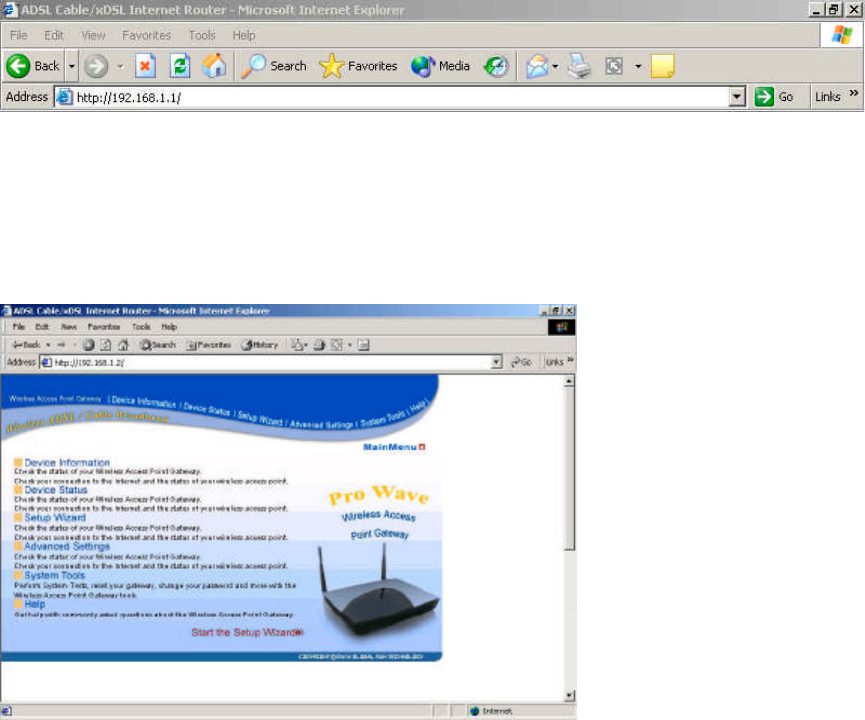
Task: Open File menu in lower IE window
Action: click(x=19, y=327)
